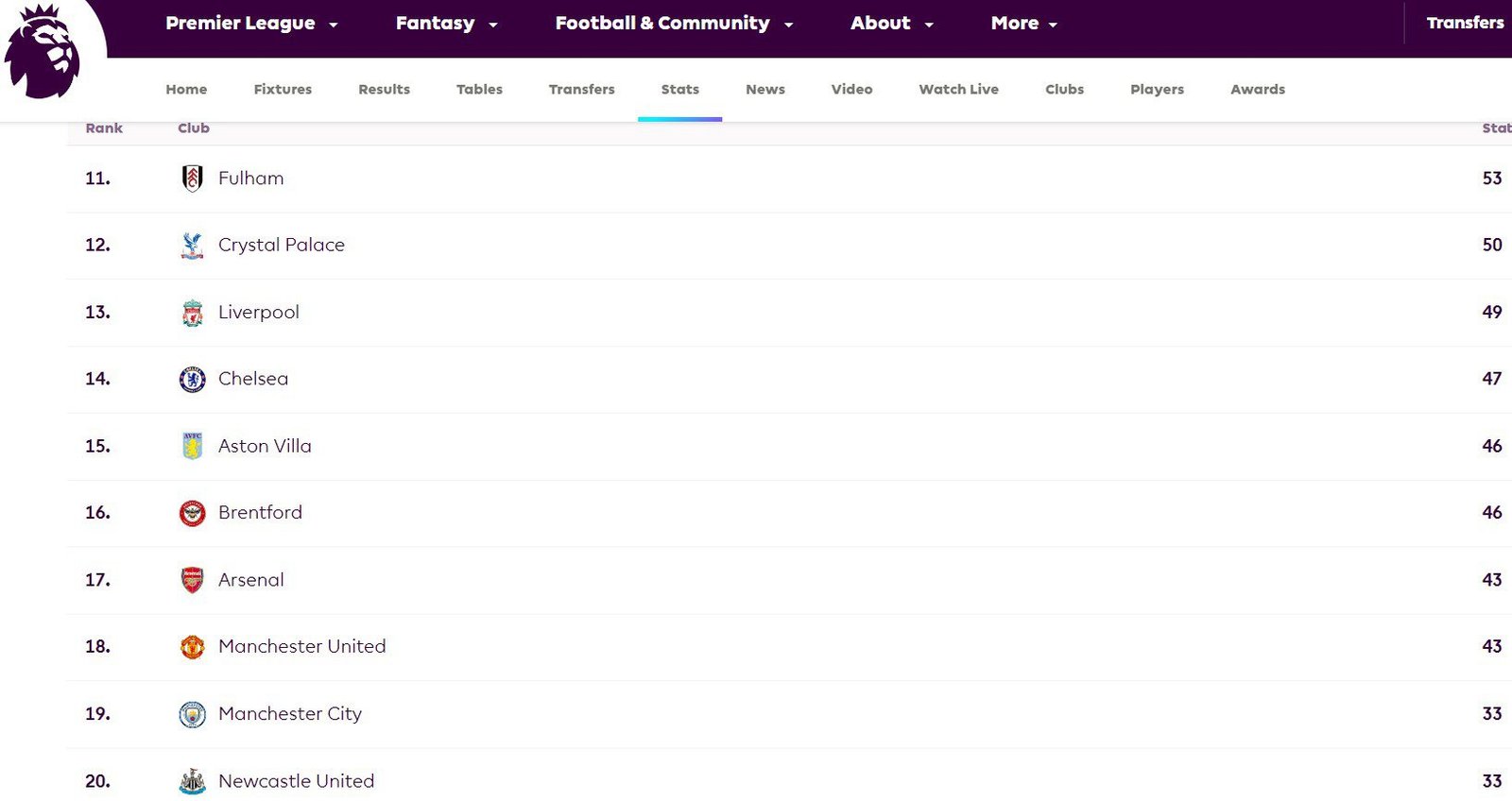Image resolution: width=1512 pixels, height=801 pixels.
Task: Click rank number 12.
Action: (97, 246)
